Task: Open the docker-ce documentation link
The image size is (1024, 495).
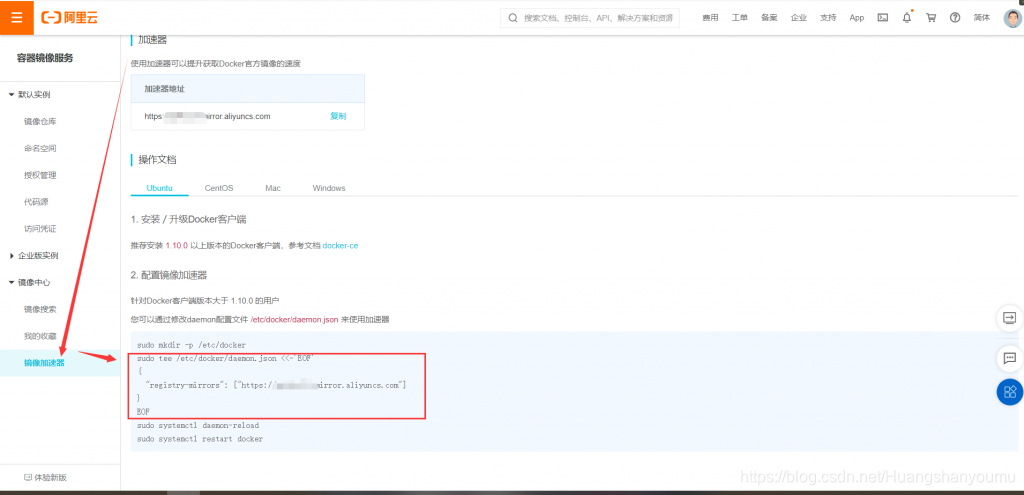Action: tap(340, 246)
